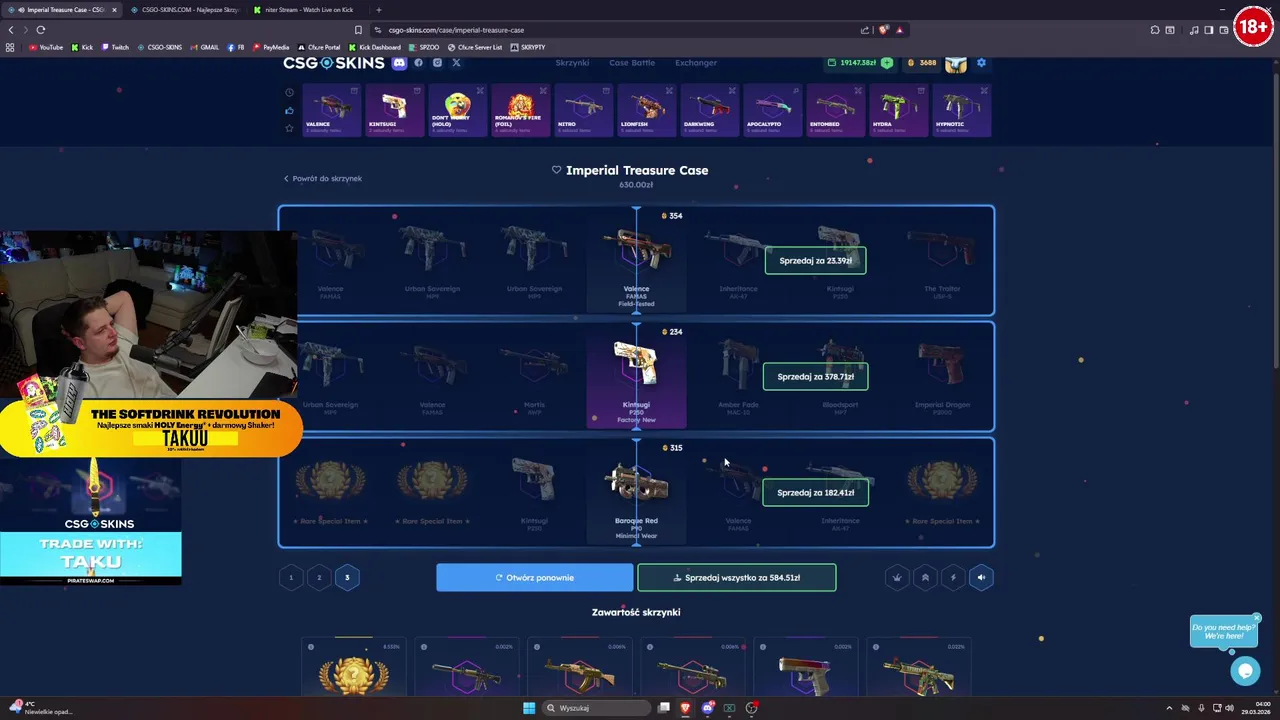The height and width of the screenshot is (720, 1280).
Task: Click browser back arrow
Action: (11, 30)
